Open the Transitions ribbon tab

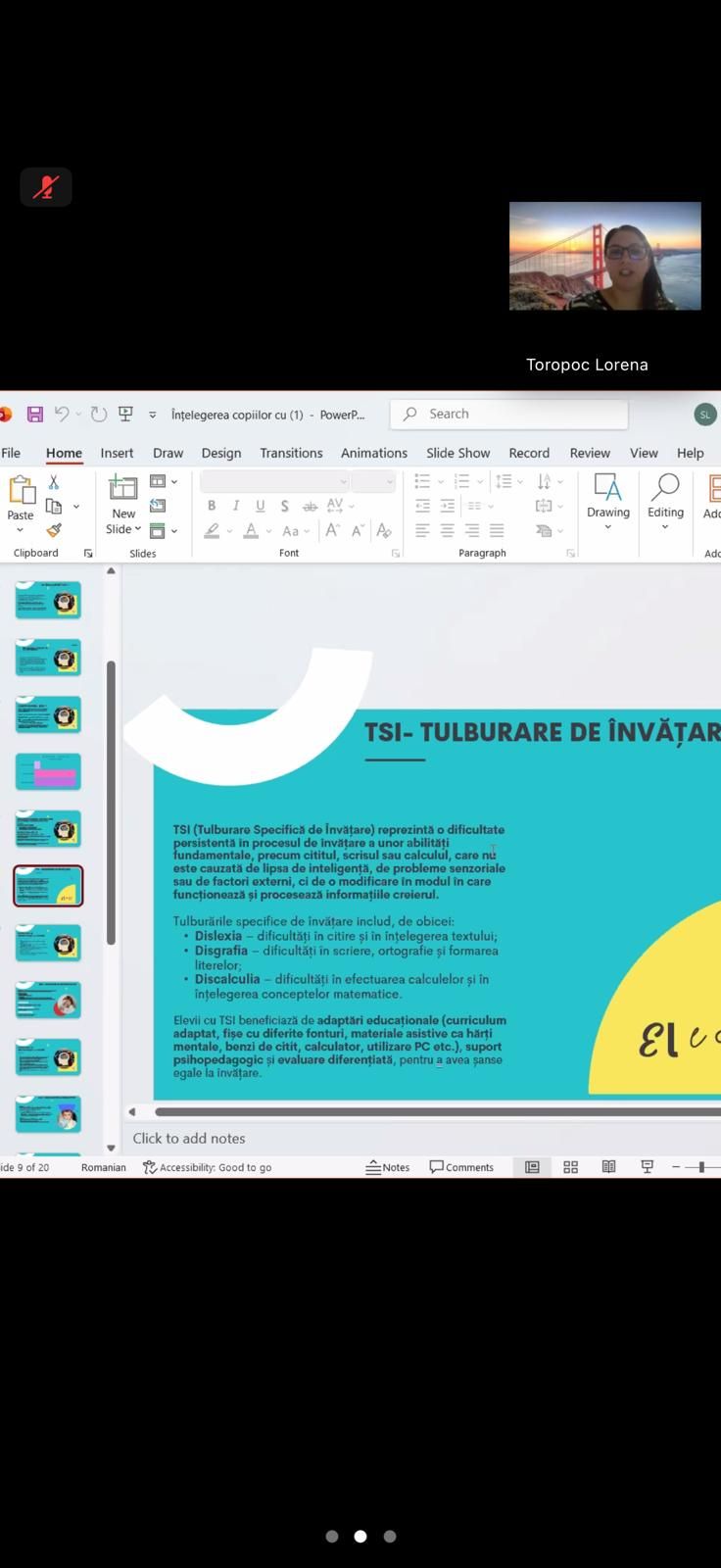click(x=291, y=453)
